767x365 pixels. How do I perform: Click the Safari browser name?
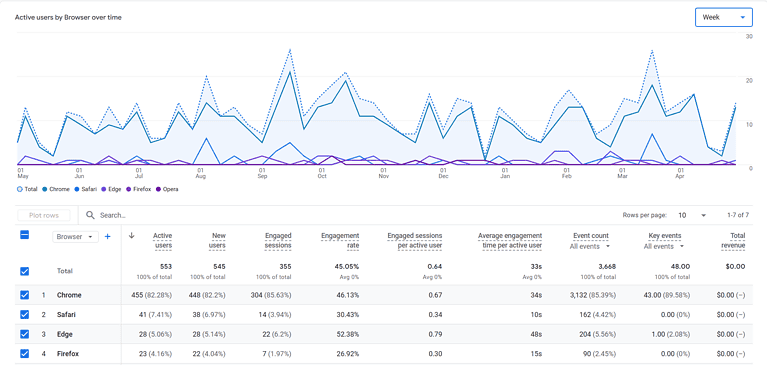[66, 315]
